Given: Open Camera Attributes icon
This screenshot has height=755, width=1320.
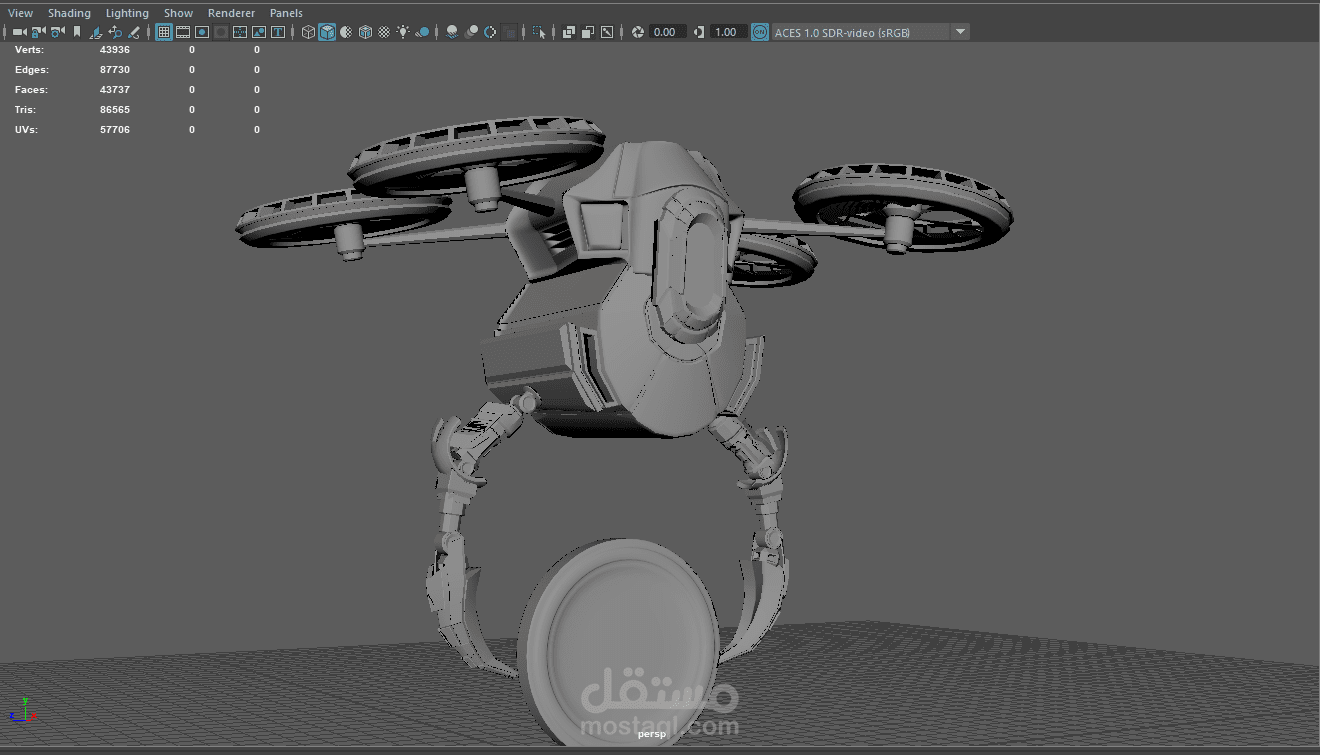Looking at the screenshot, I should pos(58,32).
